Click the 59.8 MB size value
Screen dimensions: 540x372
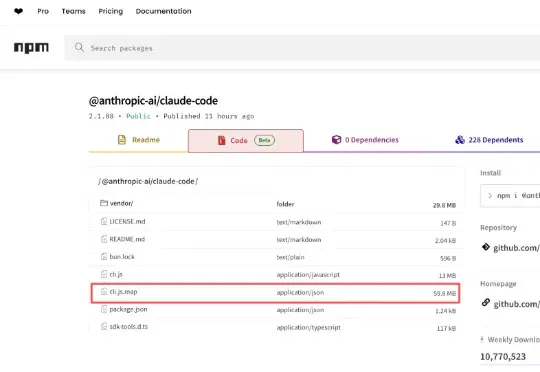coord(445,293)
